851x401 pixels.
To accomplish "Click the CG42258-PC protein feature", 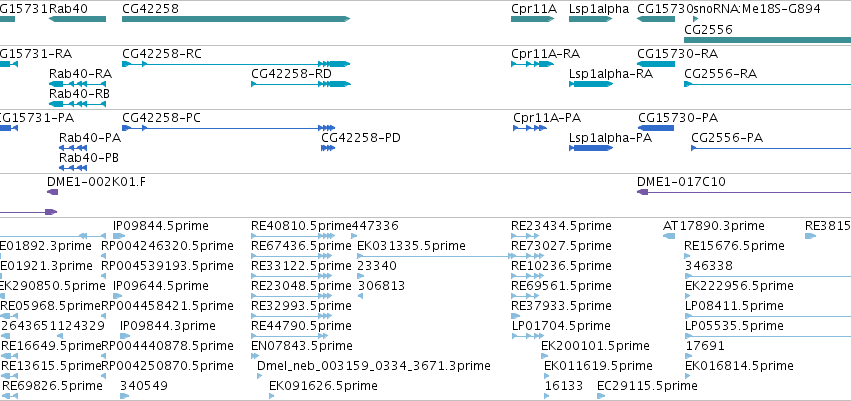I will [228, 128].
